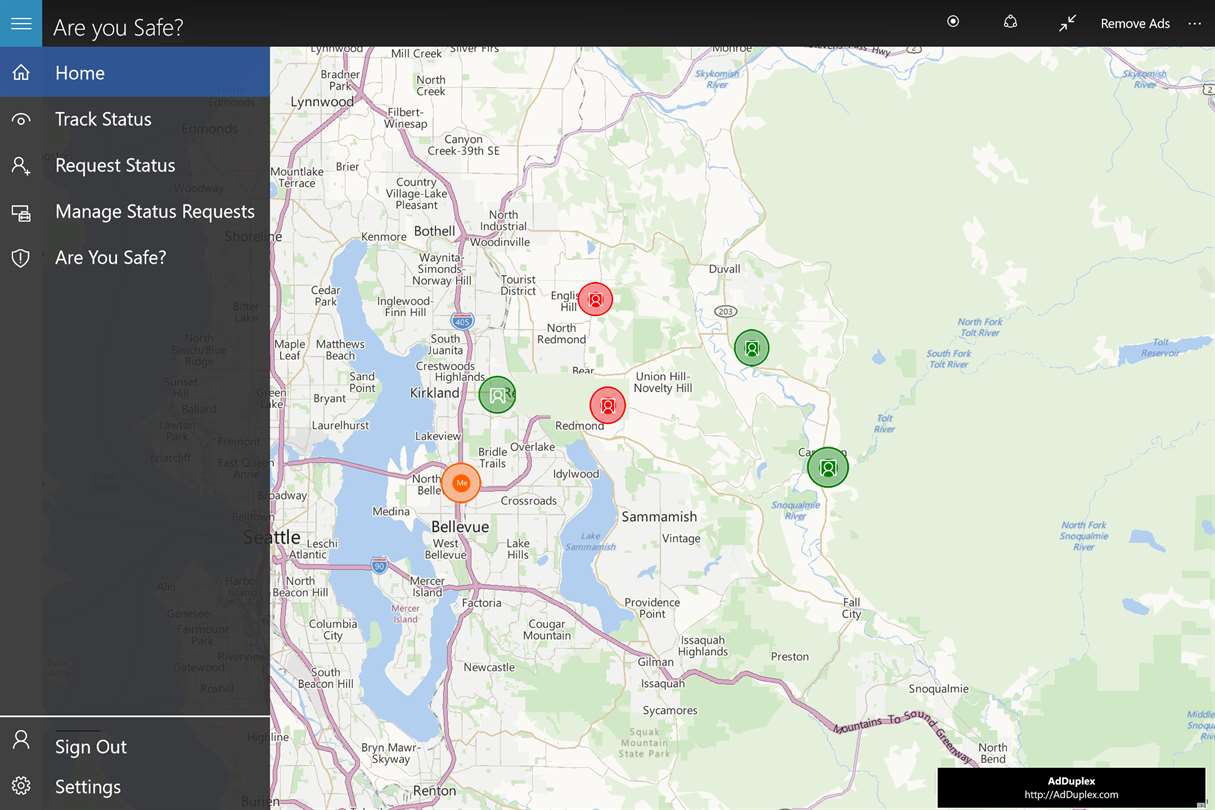Click the North Bend map label
The width and height of the screenshot is (1215, 810).
pyautogui.click(x=993, y=753)
